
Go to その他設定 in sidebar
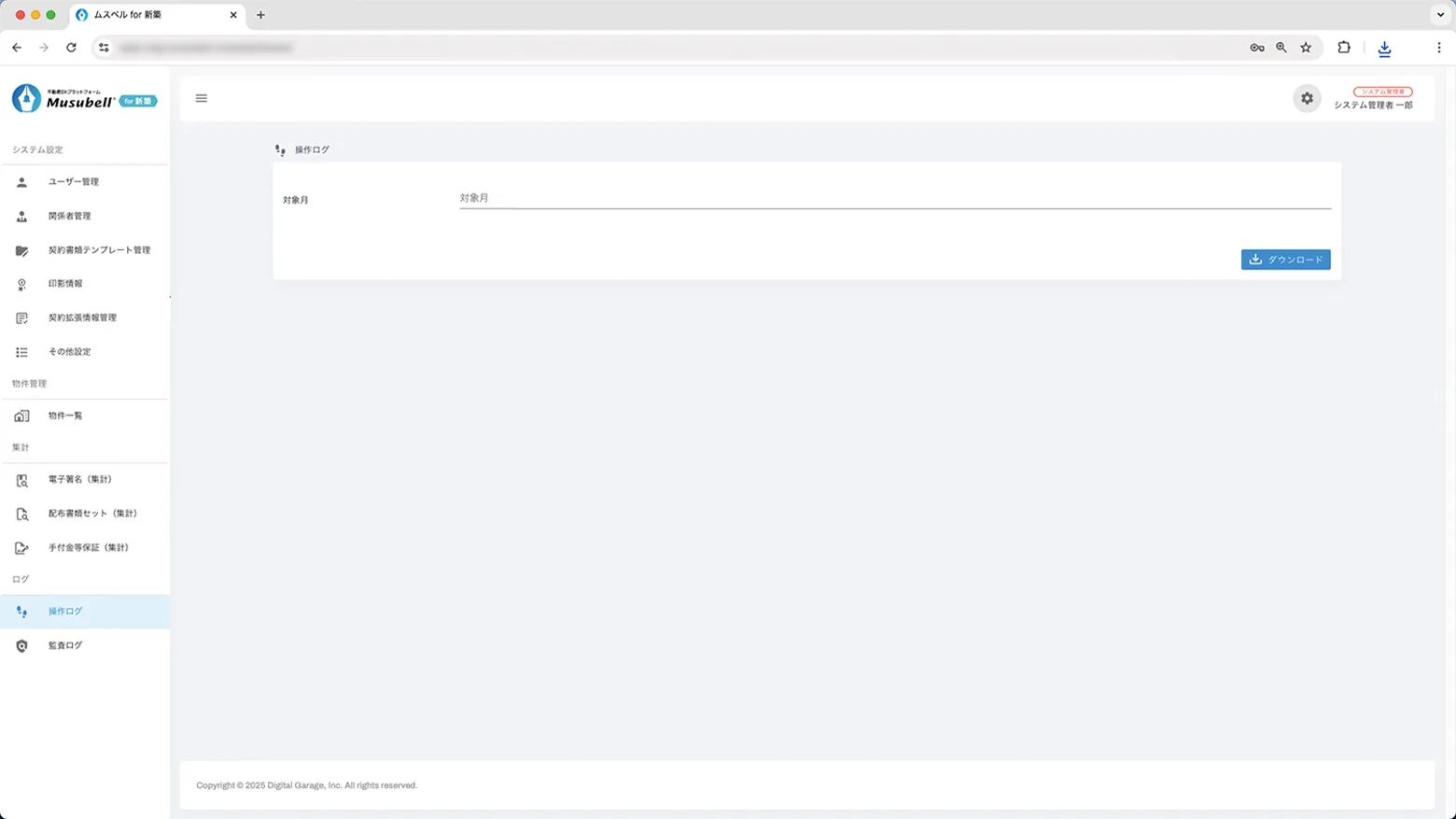pyautogui.click(x=69, y=352)
